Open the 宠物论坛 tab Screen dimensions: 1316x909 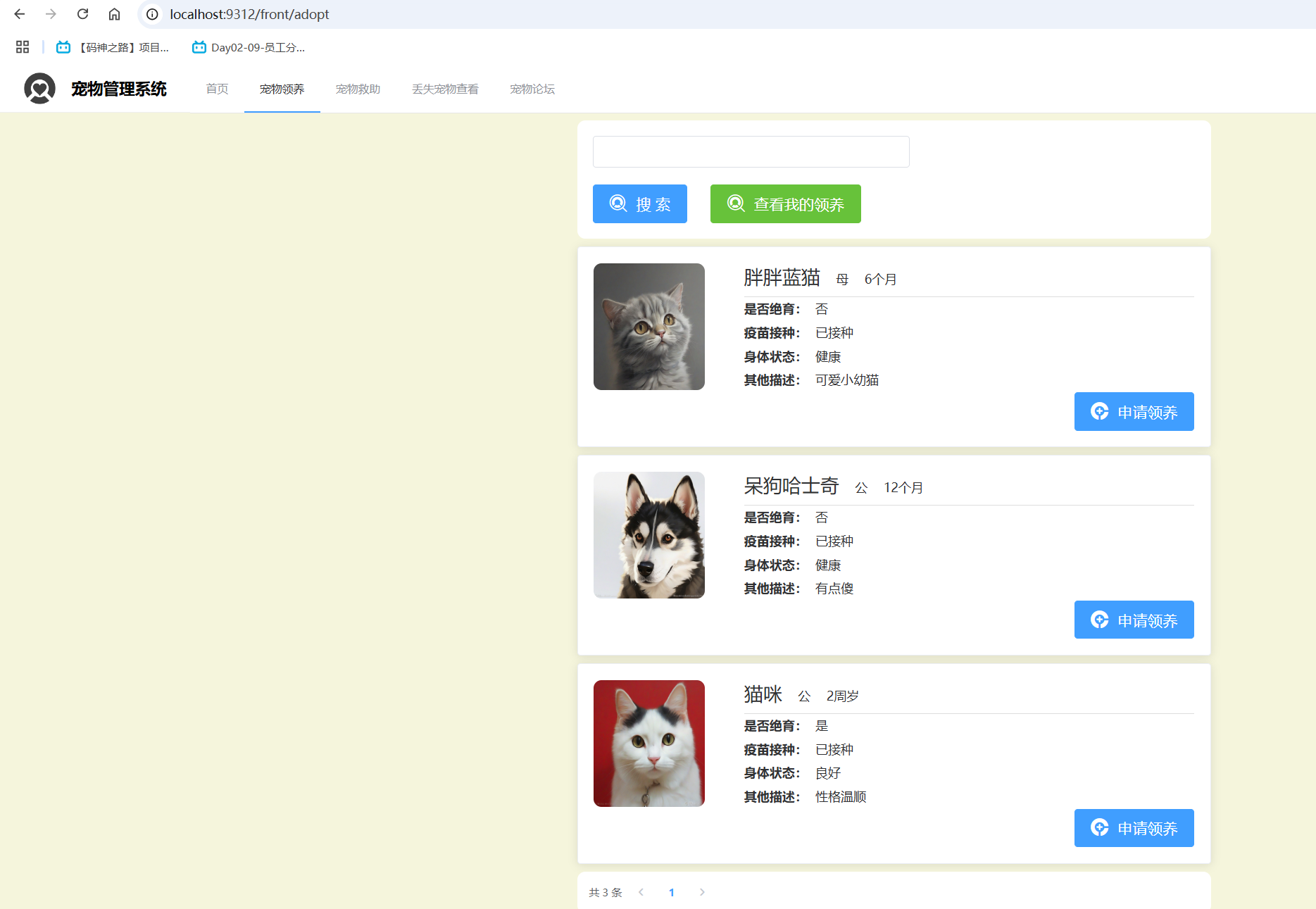pyautogui.click(x=532, y=89)
